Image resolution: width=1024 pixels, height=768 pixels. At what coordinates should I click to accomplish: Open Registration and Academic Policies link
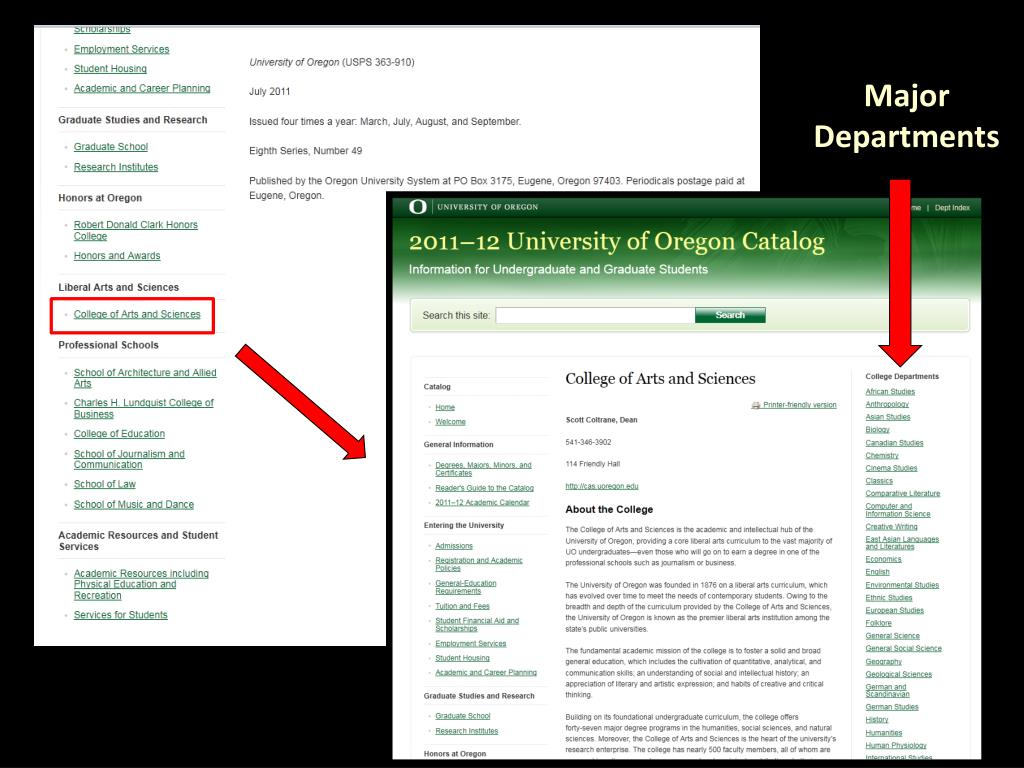(x=479, y=564)
